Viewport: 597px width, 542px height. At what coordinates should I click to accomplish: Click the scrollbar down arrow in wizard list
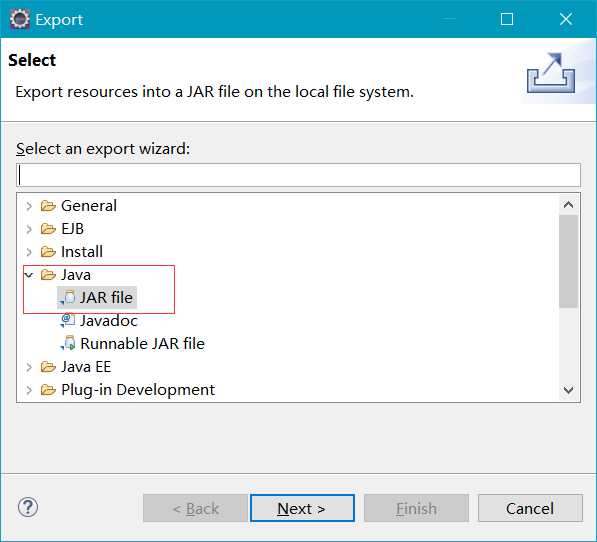tap(568, 390)
